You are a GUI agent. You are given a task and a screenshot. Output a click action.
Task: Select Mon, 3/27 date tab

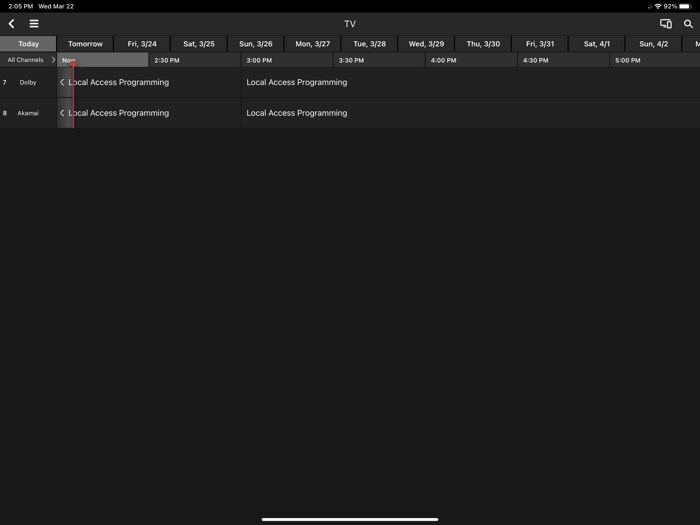tap(312, 44)
